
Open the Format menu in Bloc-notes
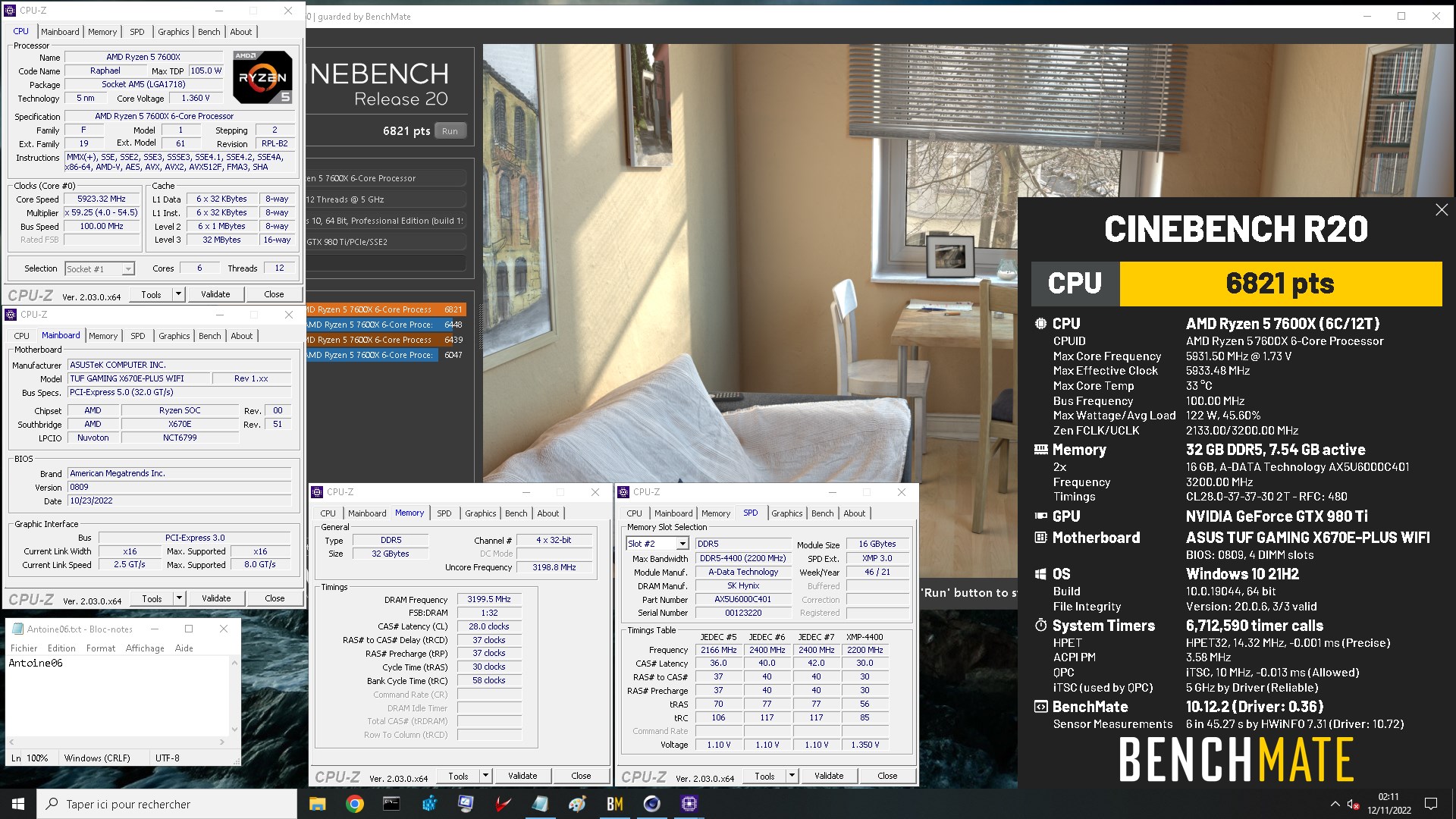pyautogui.click(x=101, y=648)
